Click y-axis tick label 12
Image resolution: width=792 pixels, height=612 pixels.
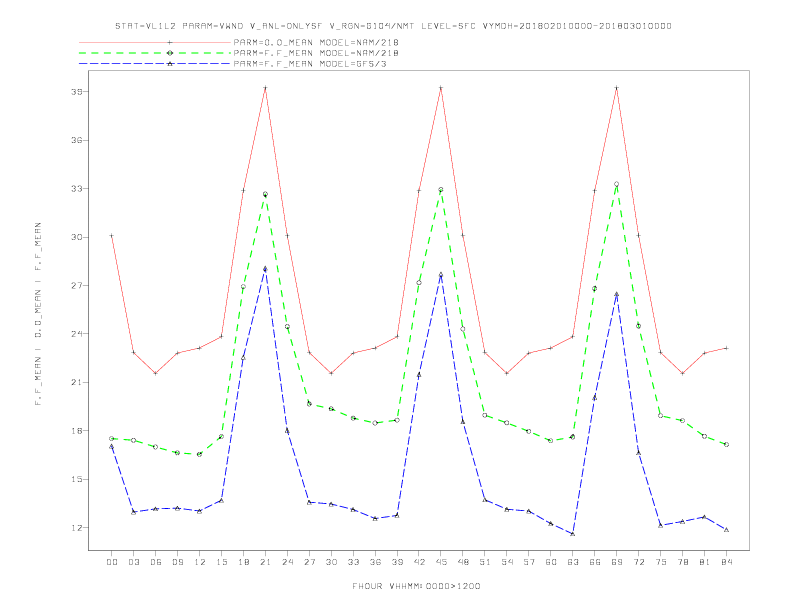click(77, 528)
